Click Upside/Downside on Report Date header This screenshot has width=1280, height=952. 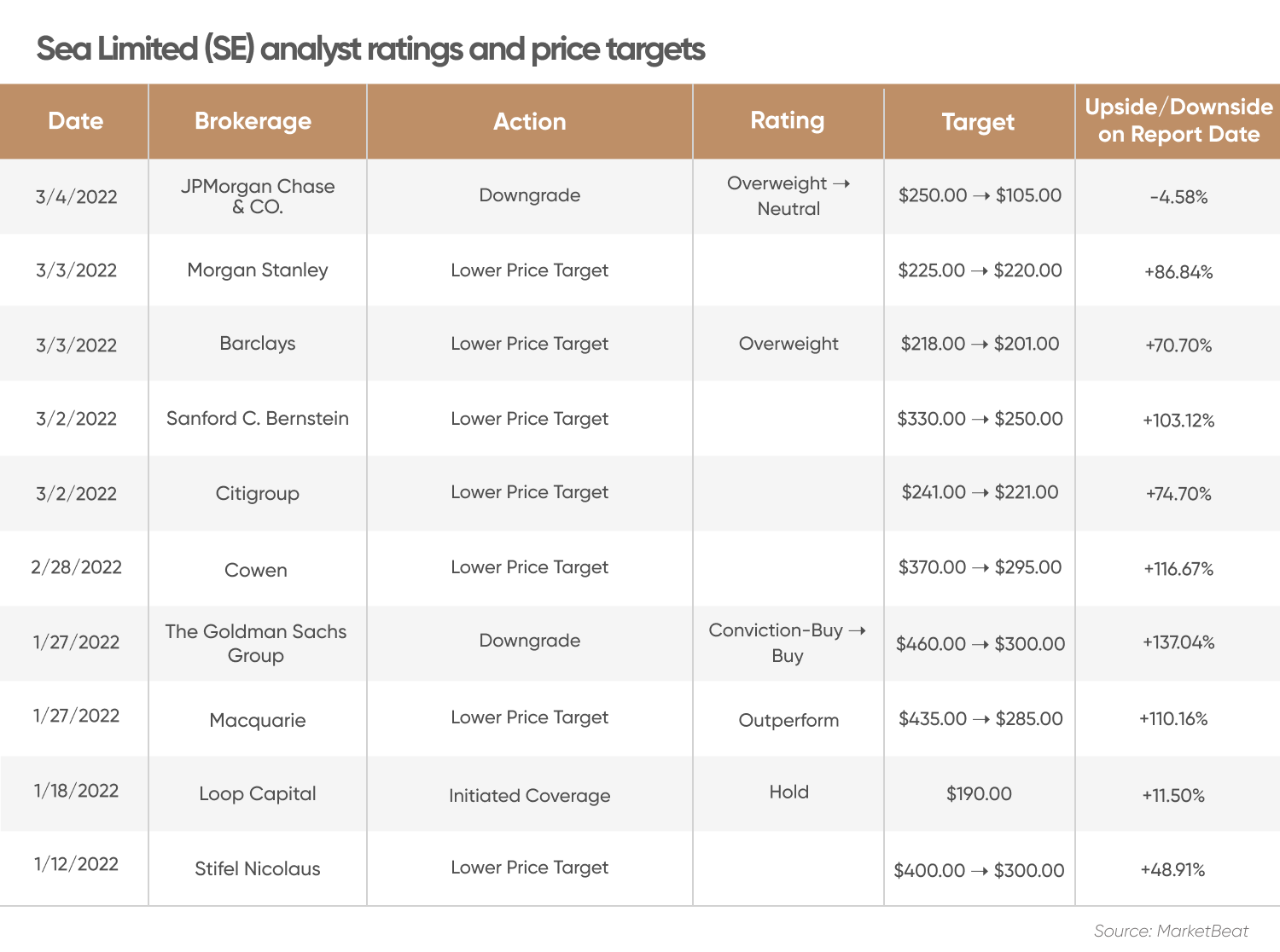(1178, 120)
